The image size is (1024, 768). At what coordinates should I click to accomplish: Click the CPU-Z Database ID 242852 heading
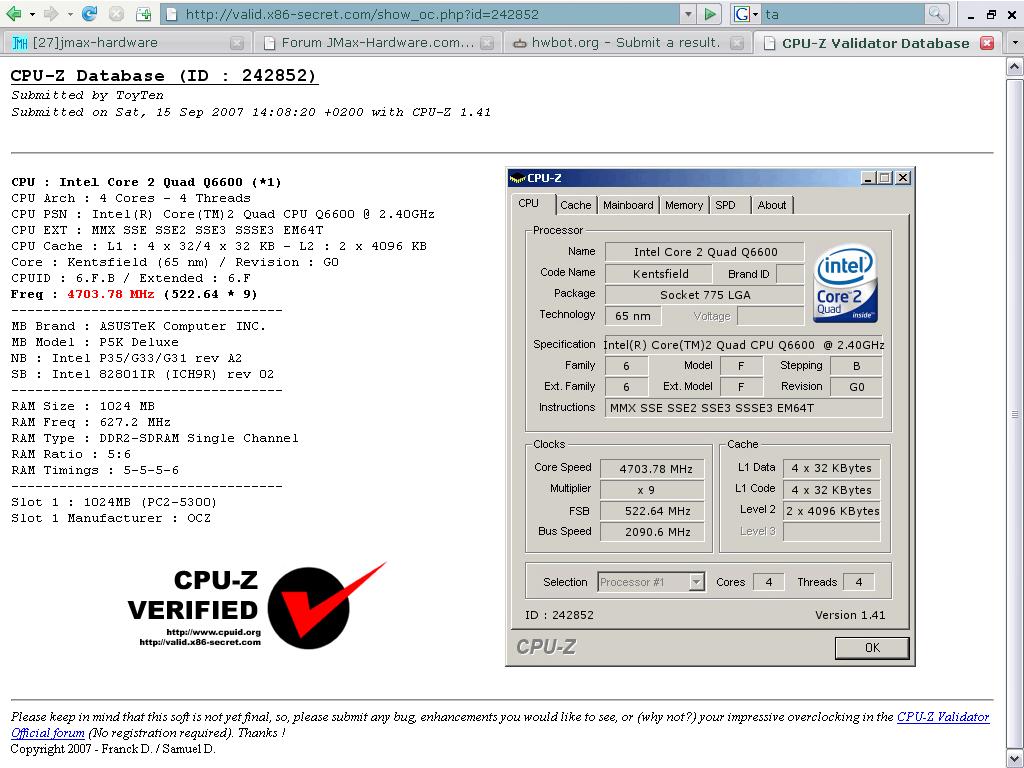click(x=163, y=76)
